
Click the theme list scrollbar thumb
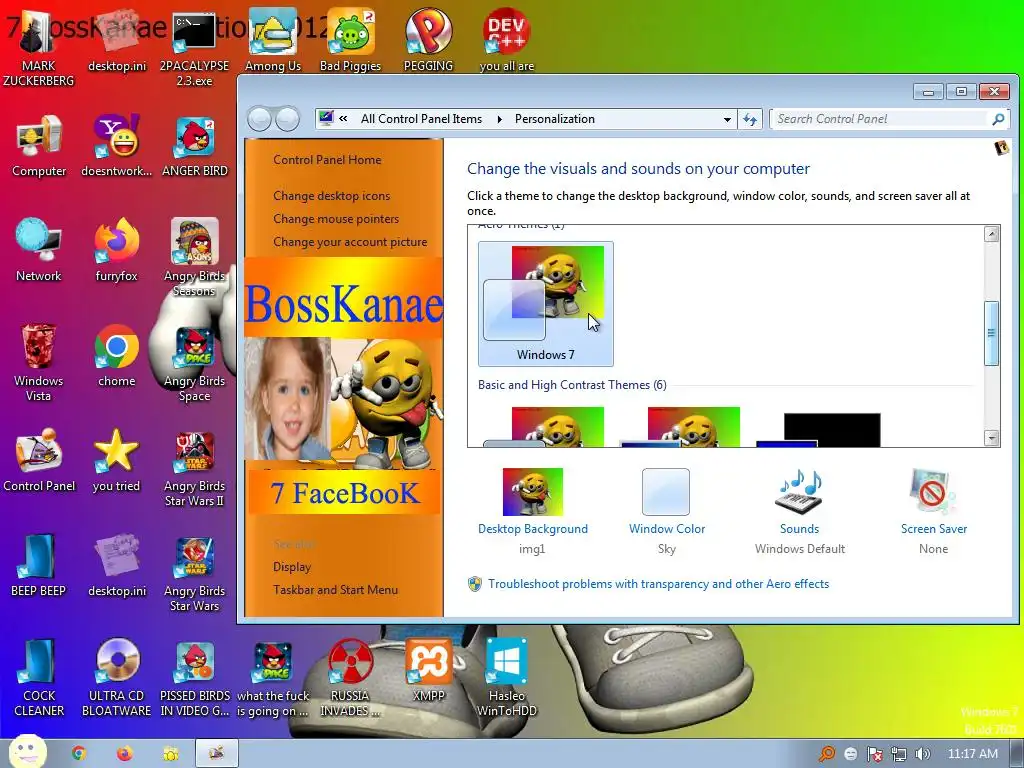click(991, 332)
